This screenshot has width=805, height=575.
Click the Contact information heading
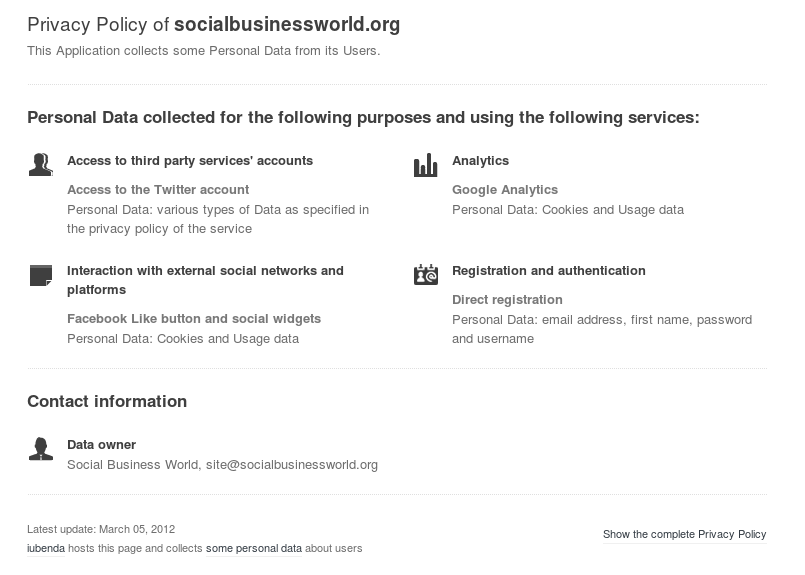pos(107,401)
